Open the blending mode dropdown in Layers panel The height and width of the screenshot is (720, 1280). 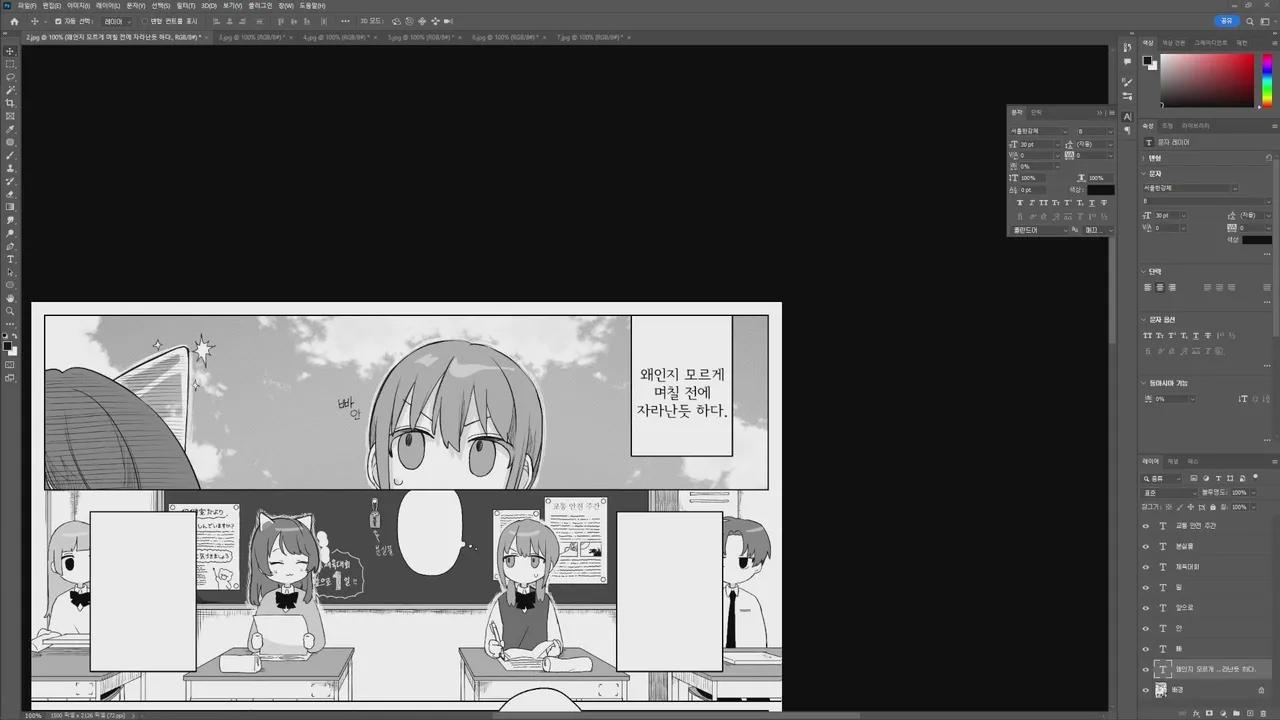1168,493
